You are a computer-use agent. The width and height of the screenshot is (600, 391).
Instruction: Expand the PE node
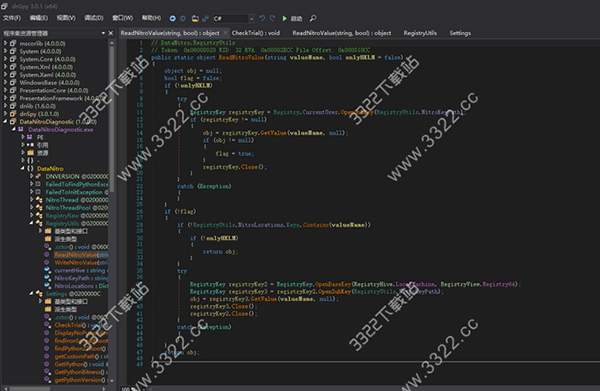click(x=23, y=137)
